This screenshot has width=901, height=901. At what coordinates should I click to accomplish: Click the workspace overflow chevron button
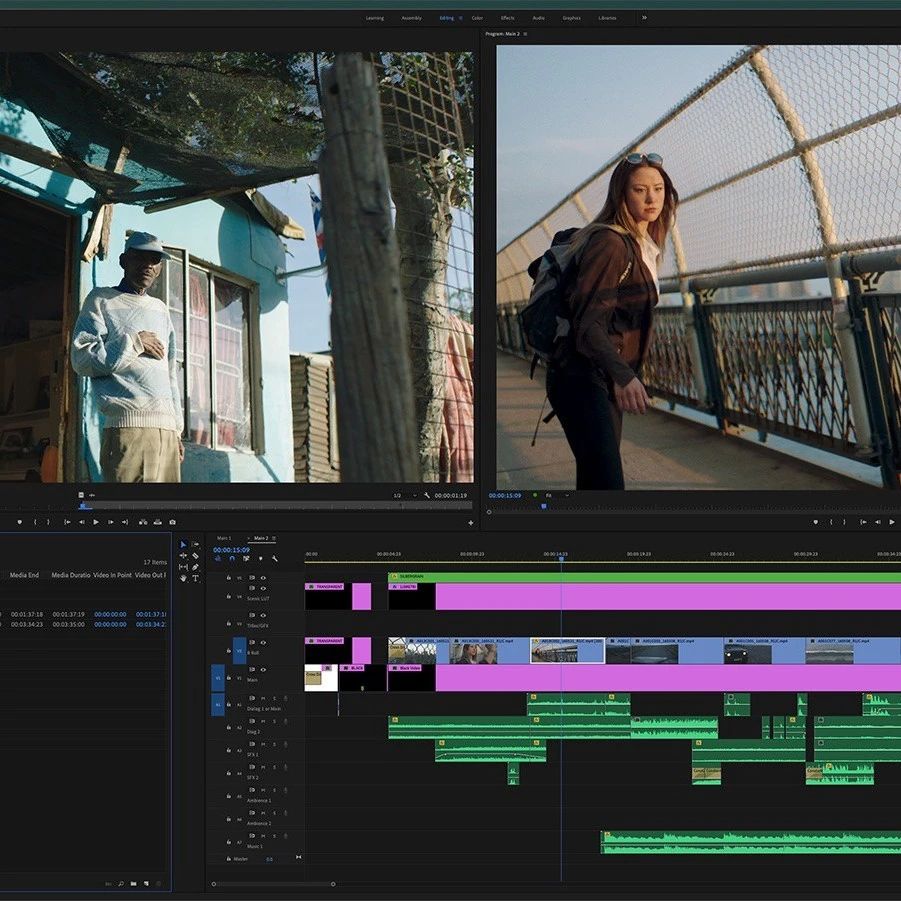pyautogui.click(x=644, y=17)
